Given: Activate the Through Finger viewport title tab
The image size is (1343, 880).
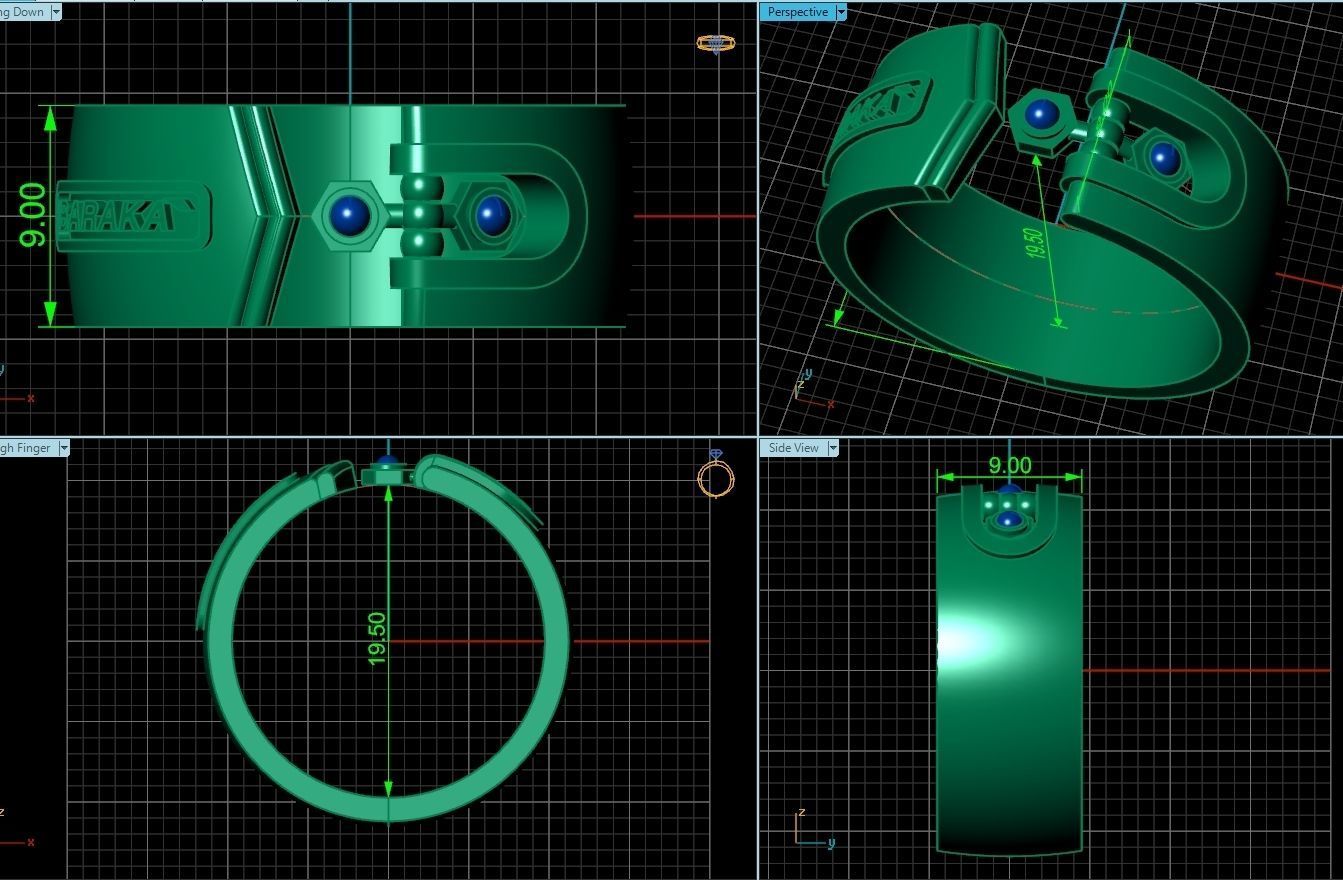Looking at the screenshot, I should point(28,448).
